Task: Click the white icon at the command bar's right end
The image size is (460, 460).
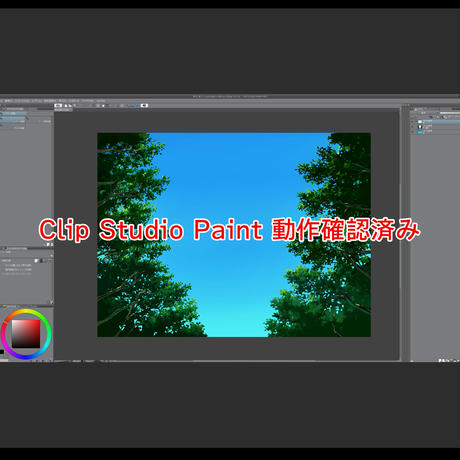Action: [x=144, y=105]
